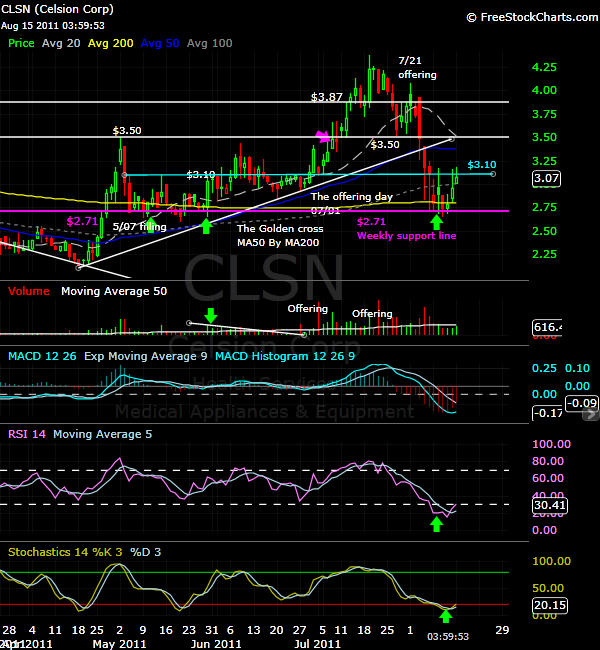Click the Jul 2011 date axis label

pos(317,644)
